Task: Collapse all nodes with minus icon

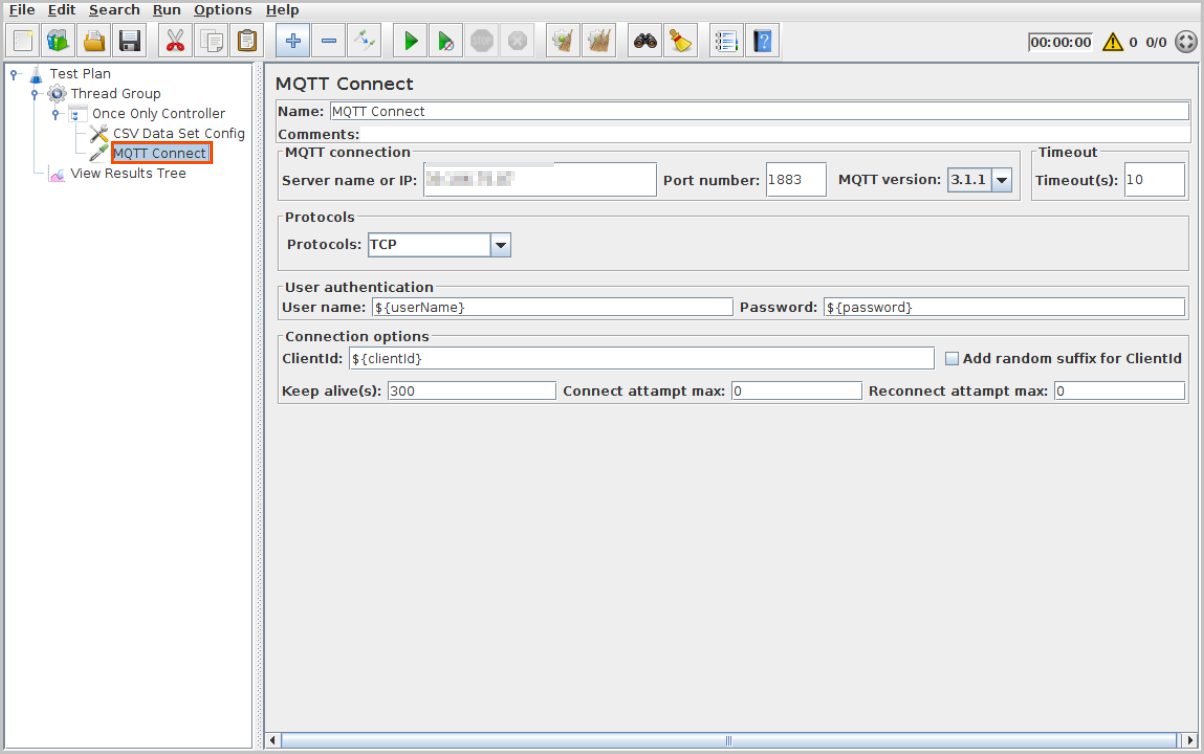Action: coord(328,41)
